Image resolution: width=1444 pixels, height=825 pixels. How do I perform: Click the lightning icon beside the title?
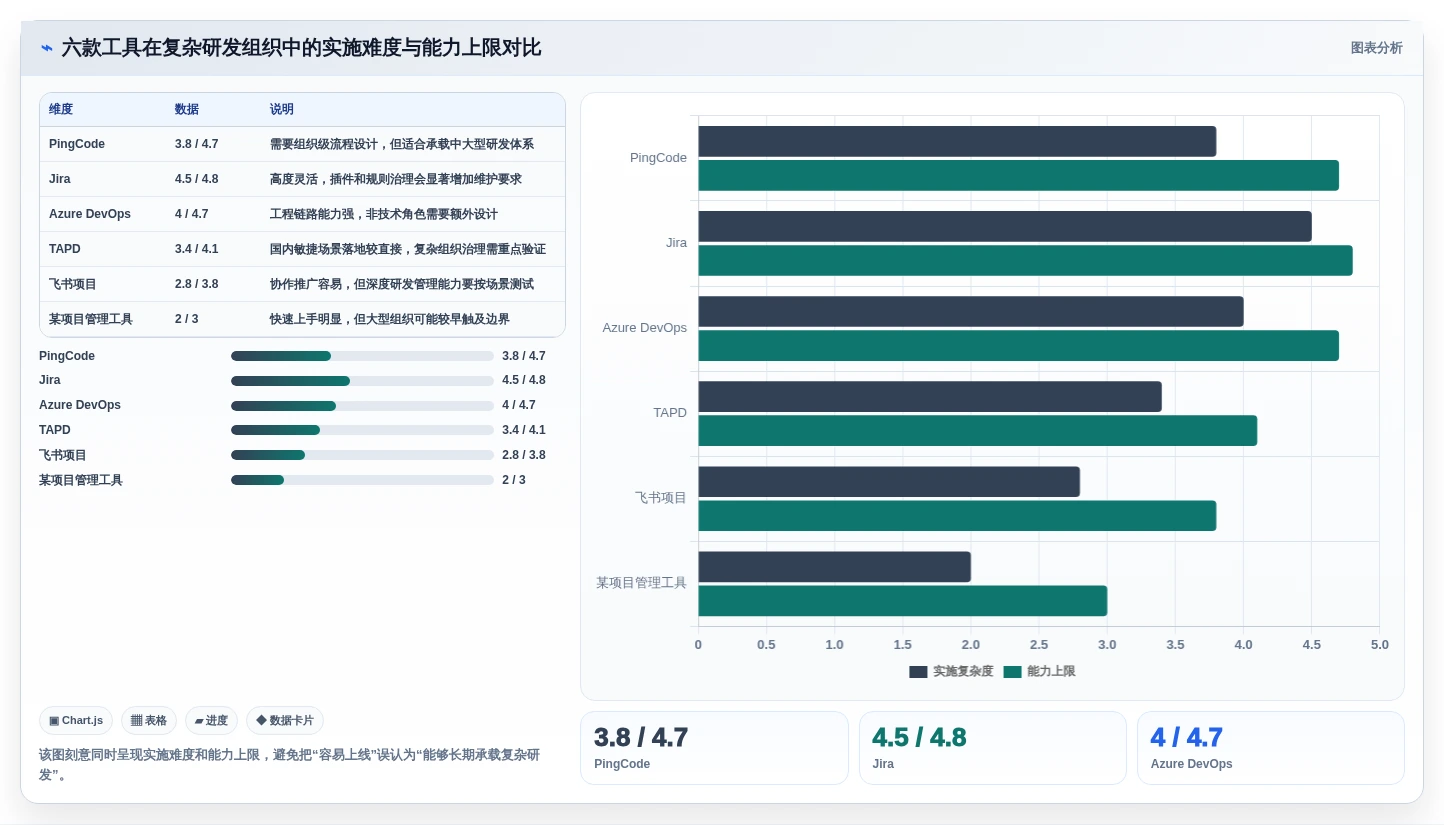pos(46,48)
